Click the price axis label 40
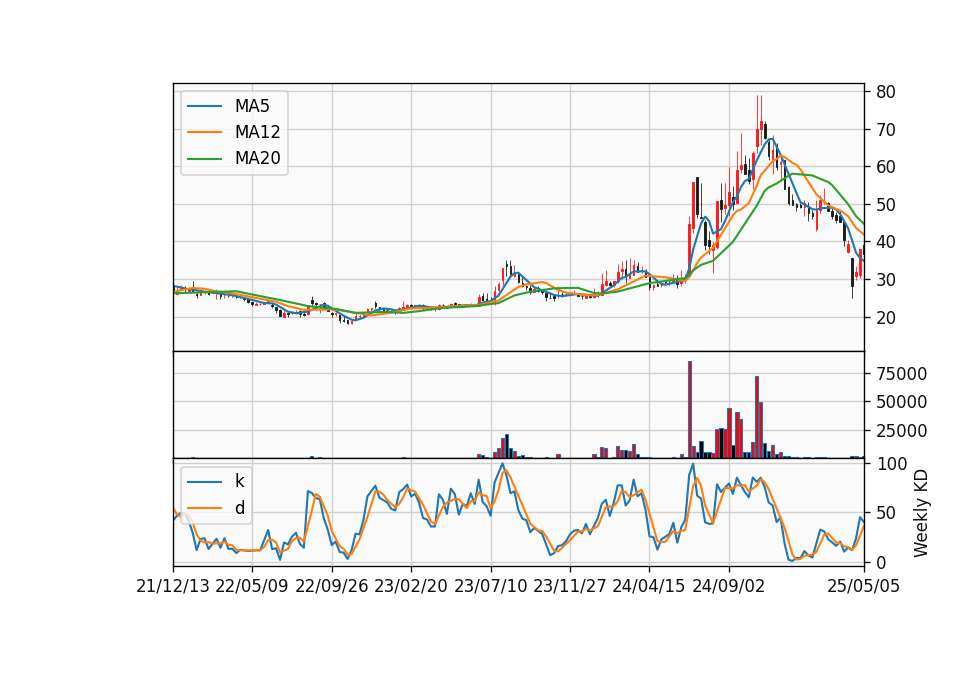The height and width of the screenshot is (690, 960). pos(886,242)
